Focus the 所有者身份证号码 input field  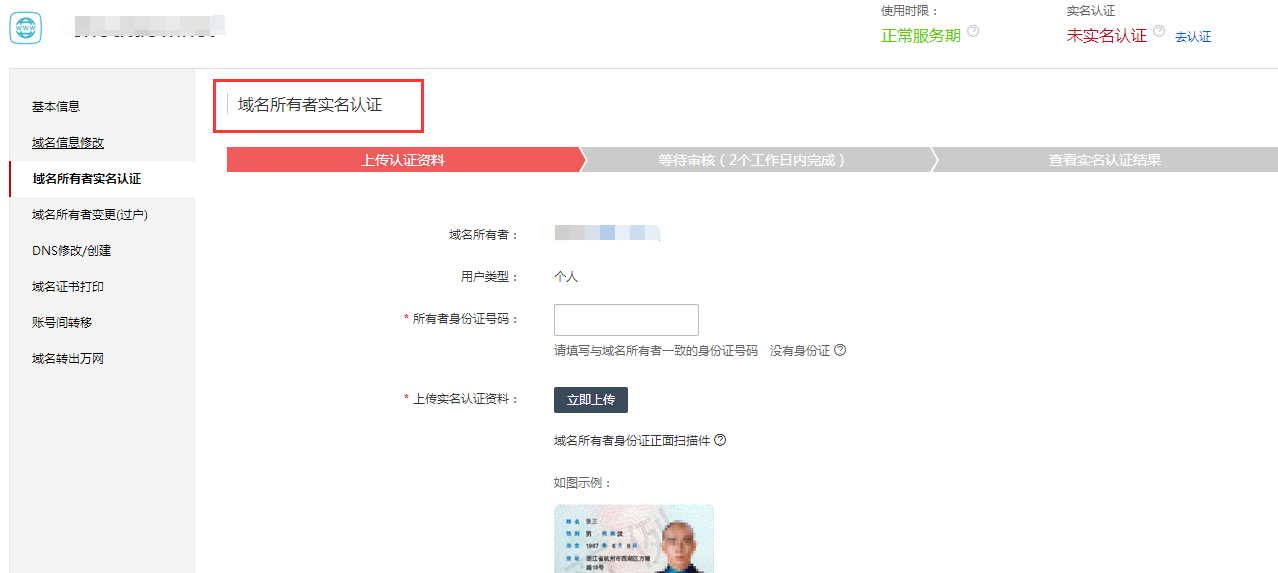click(626, 320)
